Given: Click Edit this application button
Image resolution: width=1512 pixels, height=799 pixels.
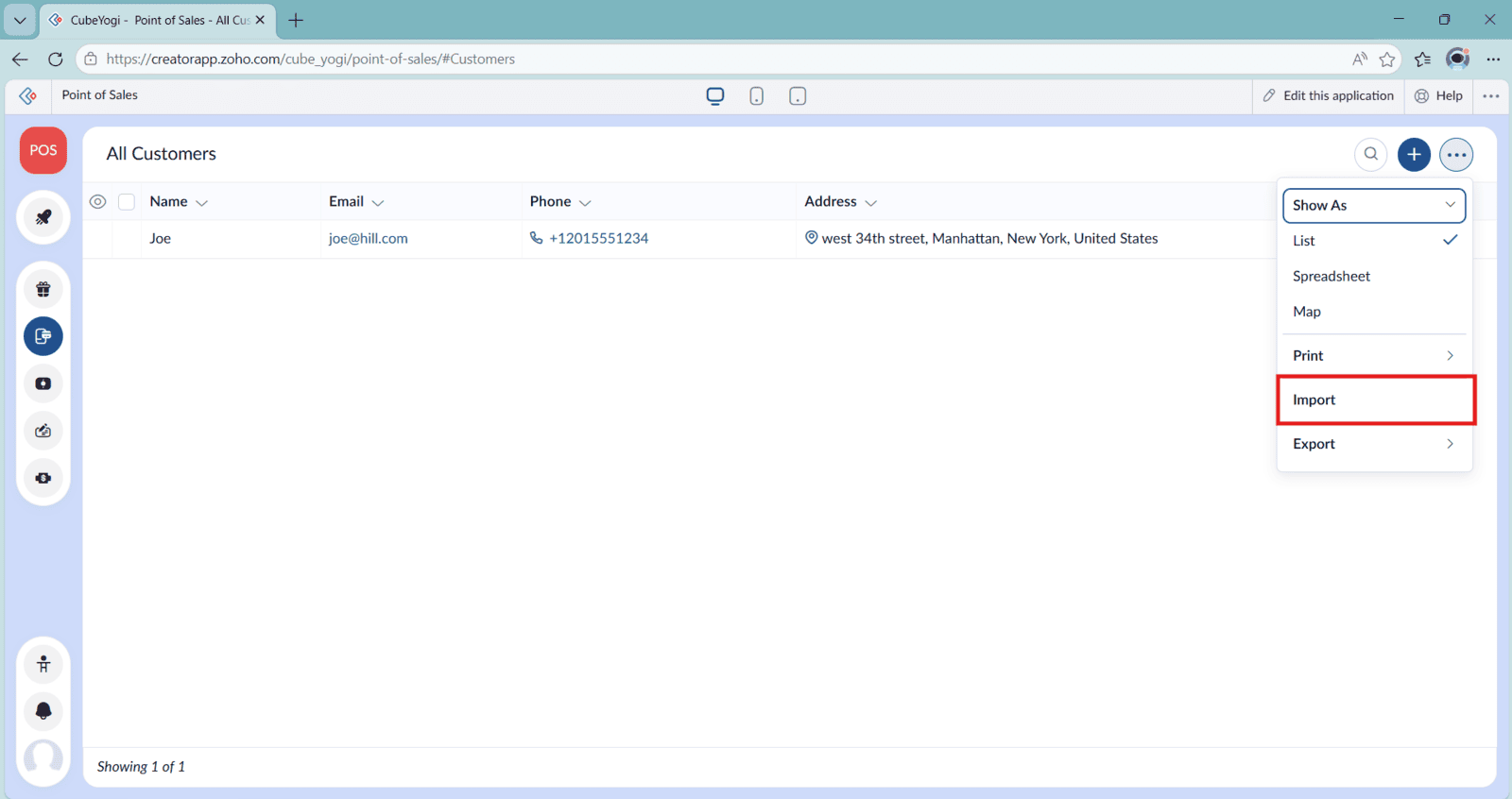Looking at the screenshot, I should 1328,95.
